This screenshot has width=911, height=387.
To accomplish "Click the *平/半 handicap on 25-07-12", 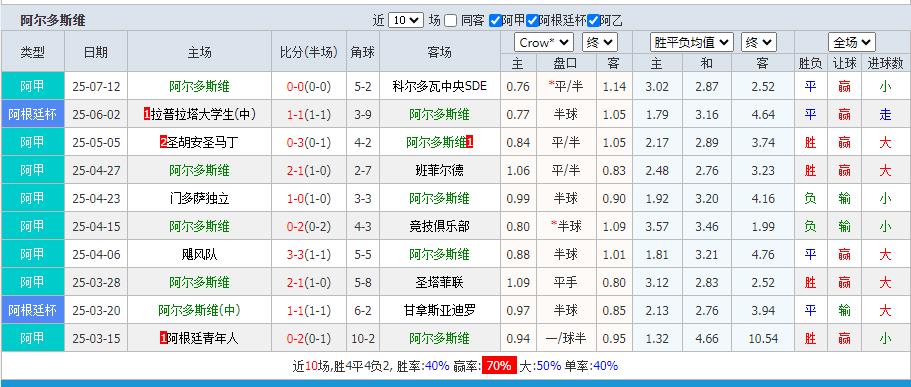I will click(565, 87).
